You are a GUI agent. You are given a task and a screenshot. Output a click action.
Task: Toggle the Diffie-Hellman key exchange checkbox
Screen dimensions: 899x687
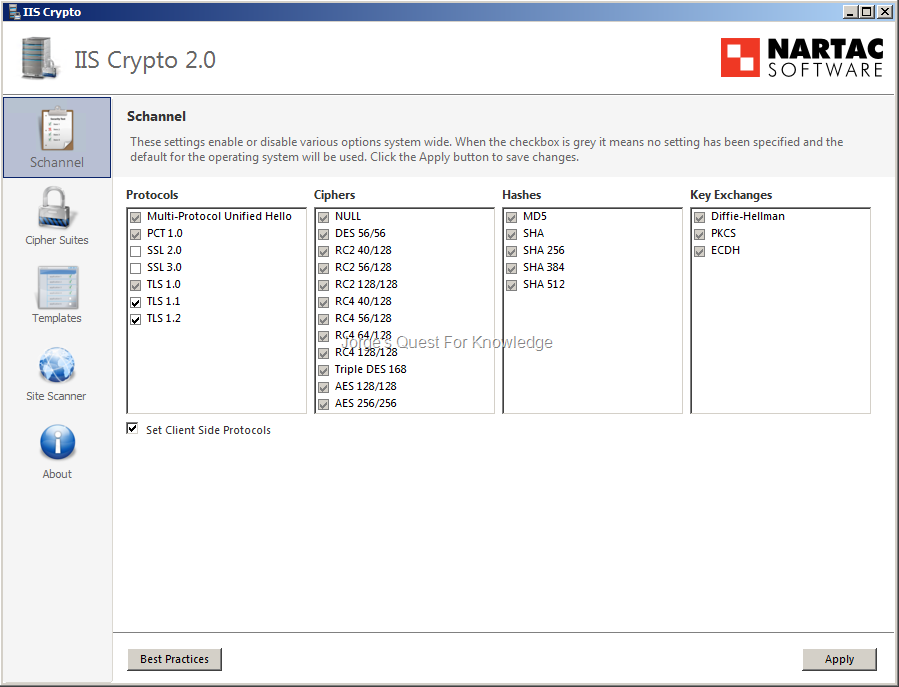(699, 217)
